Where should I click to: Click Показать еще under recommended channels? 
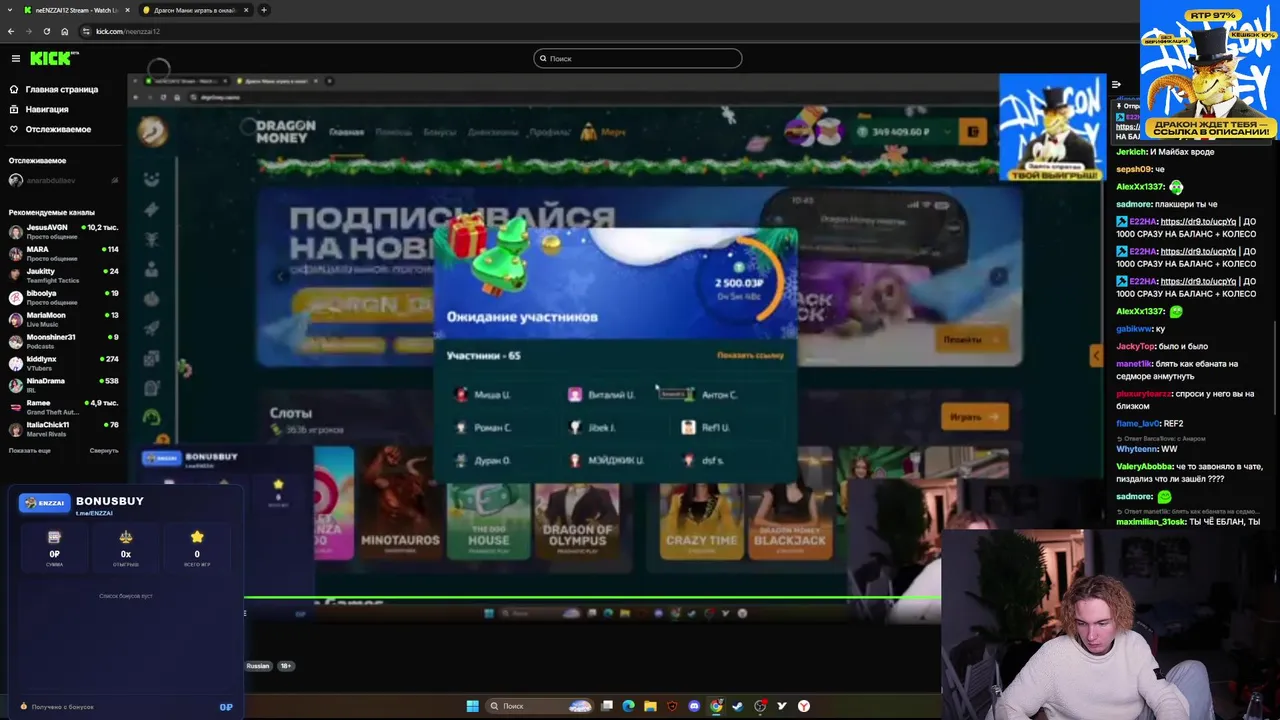tap(29, 450)
